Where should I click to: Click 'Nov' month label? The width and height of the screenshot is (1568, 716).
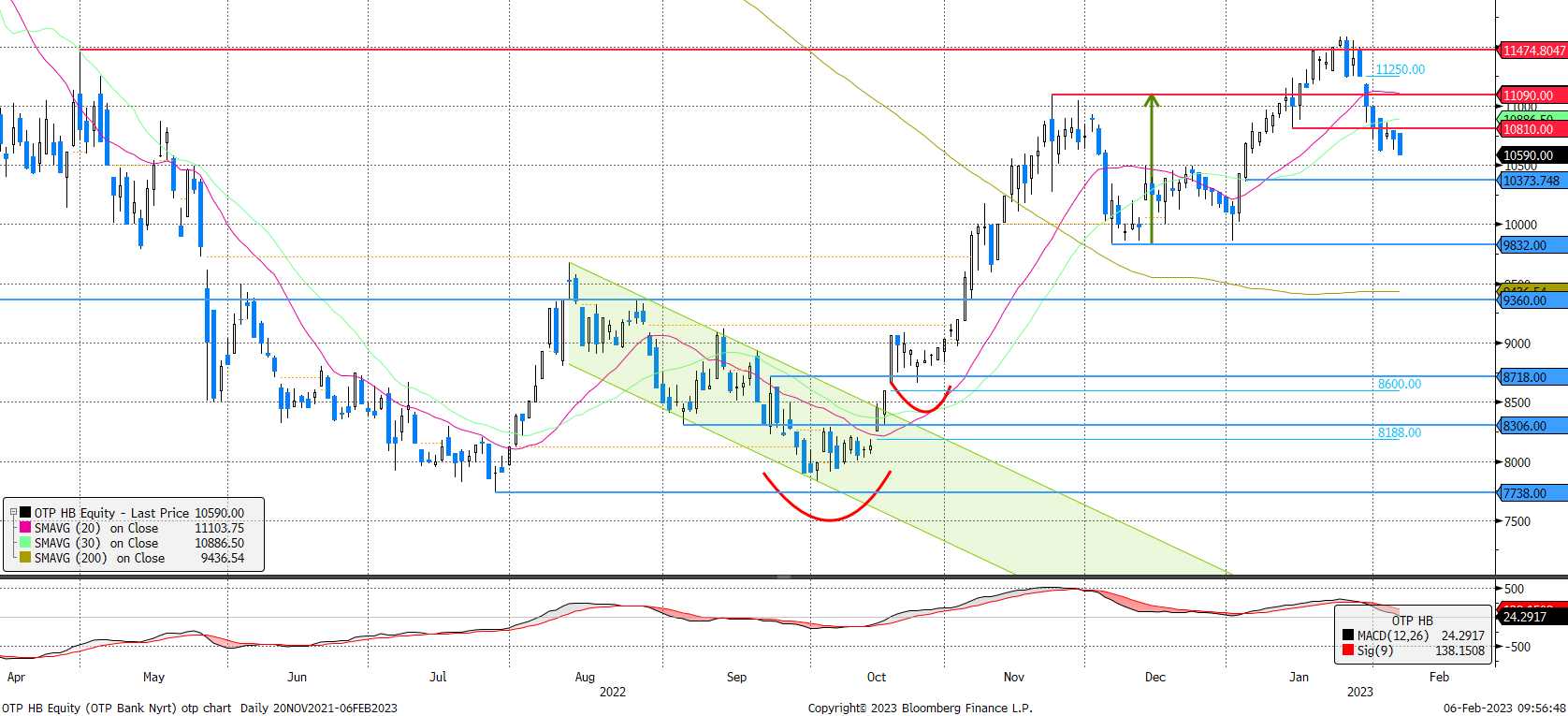pos(1014,677)
